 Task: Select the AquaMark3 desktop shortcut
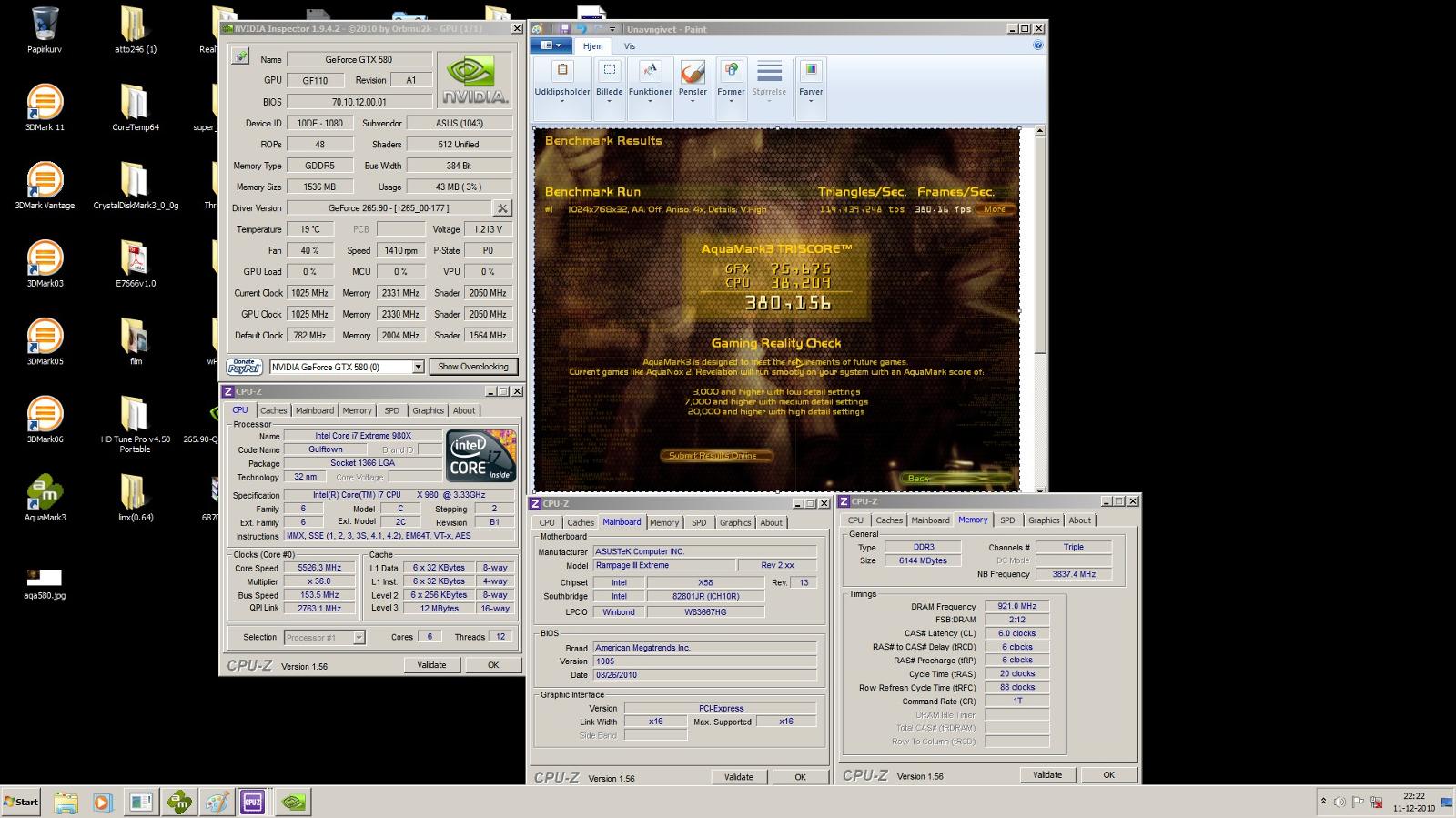point(45,498)
